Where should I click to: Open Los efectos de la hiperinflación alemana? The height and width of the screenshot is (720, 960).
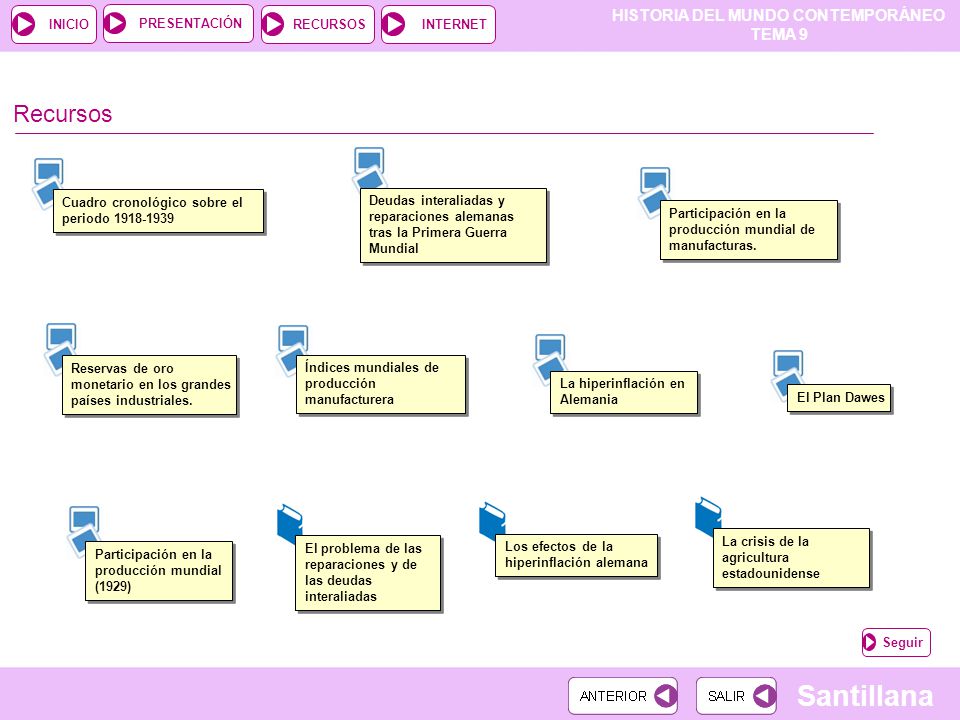tap(577, 555)
